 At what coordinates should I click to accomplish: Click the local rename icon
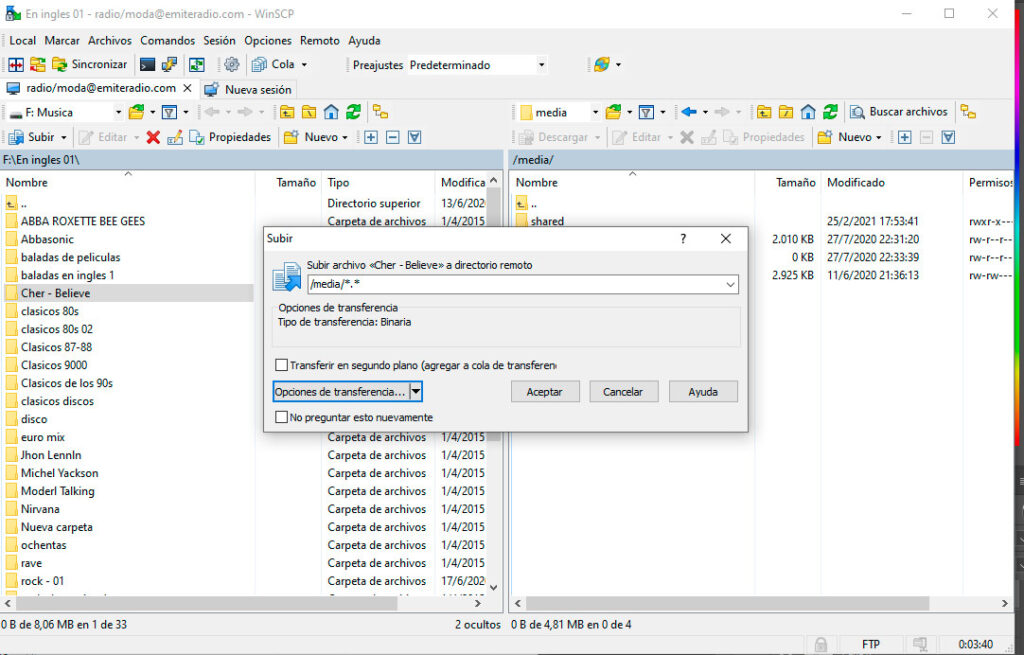[175, 137]
